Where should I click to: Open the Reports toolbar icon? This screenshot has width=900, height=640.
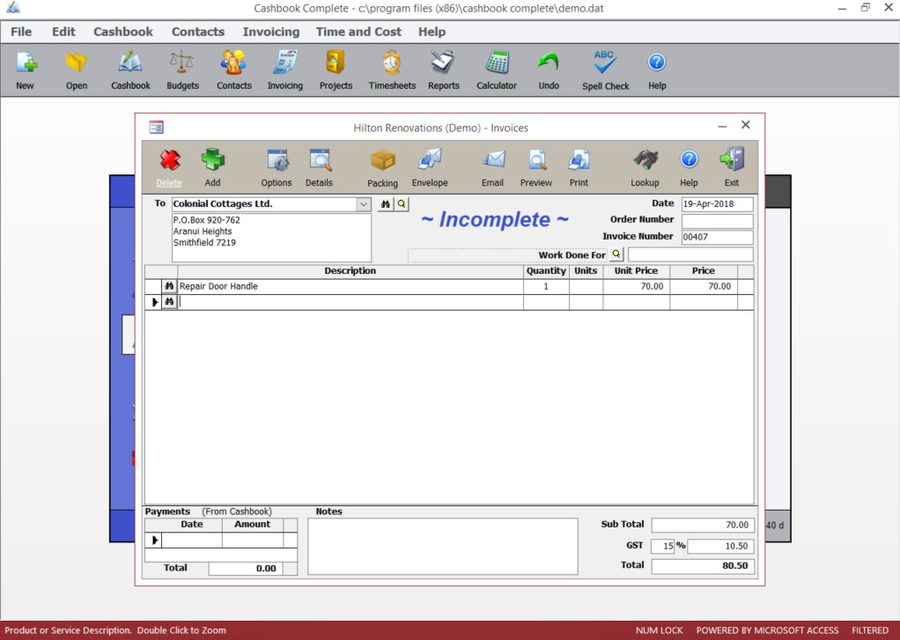coord(443,63)
